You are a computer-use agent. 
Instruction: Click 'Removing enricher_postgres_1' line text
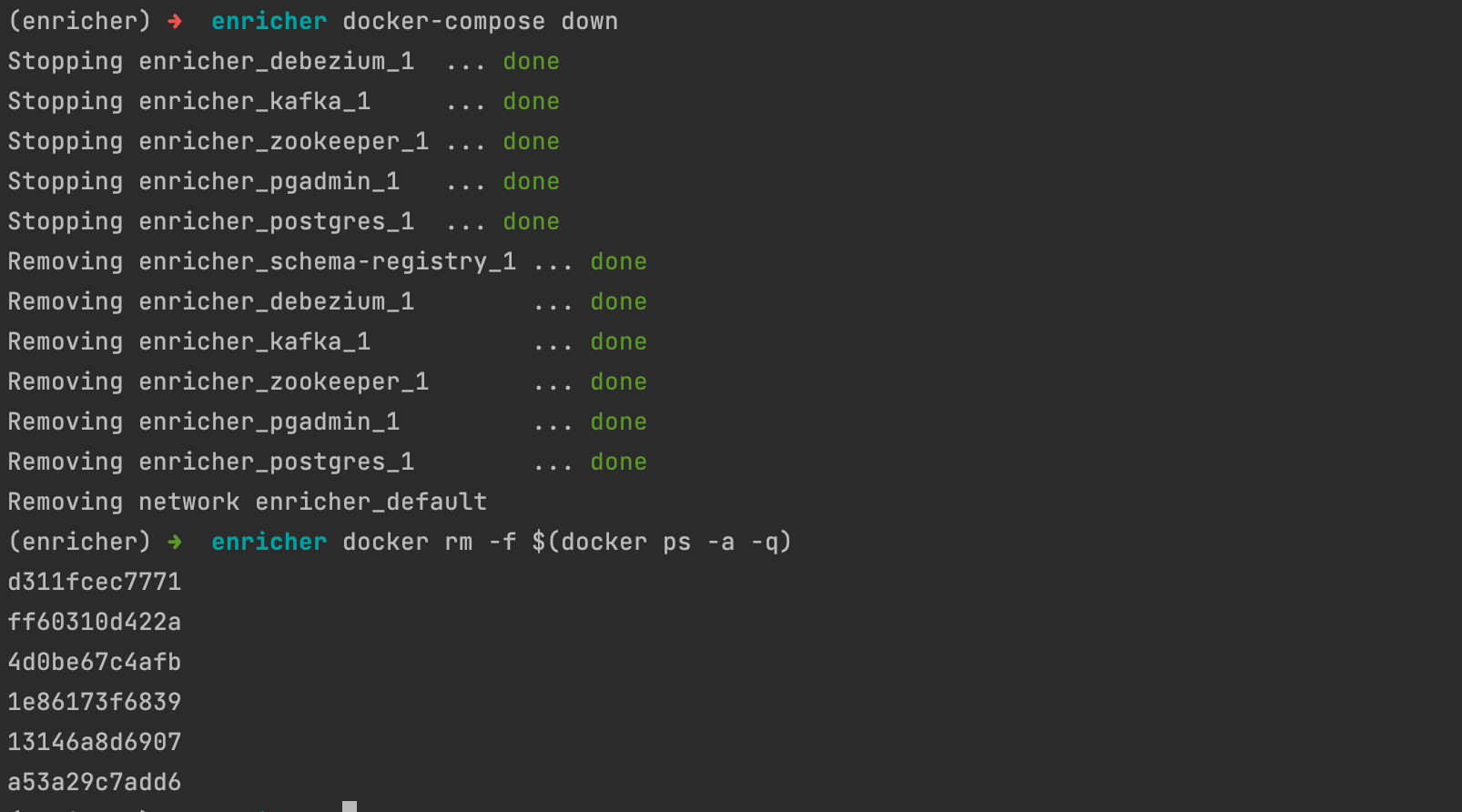(x=211, y=462)
